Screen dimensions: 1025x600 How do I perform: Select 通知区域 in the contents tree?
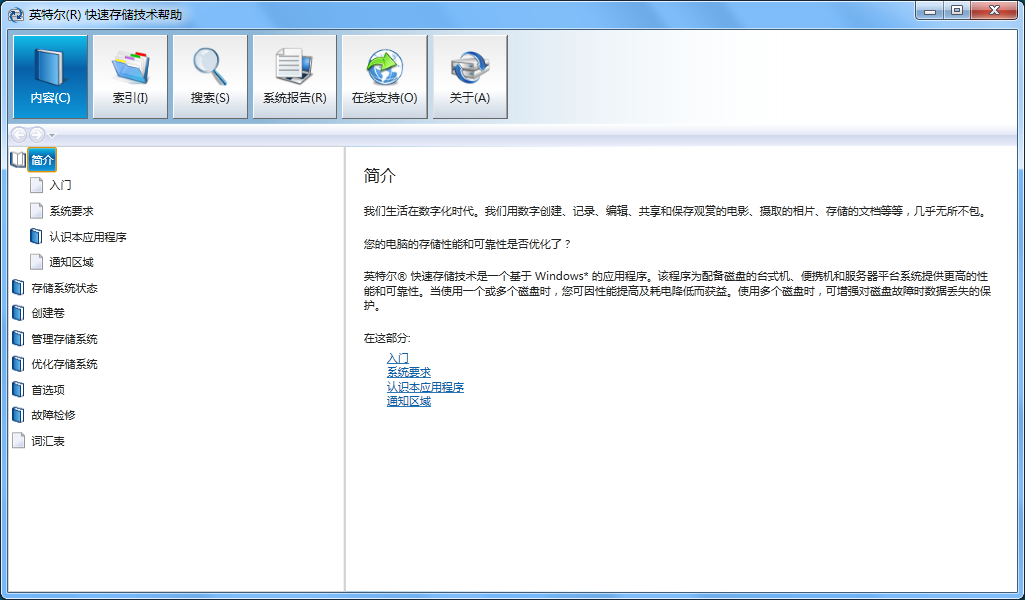pyautogui.click(x=71, y=262)
